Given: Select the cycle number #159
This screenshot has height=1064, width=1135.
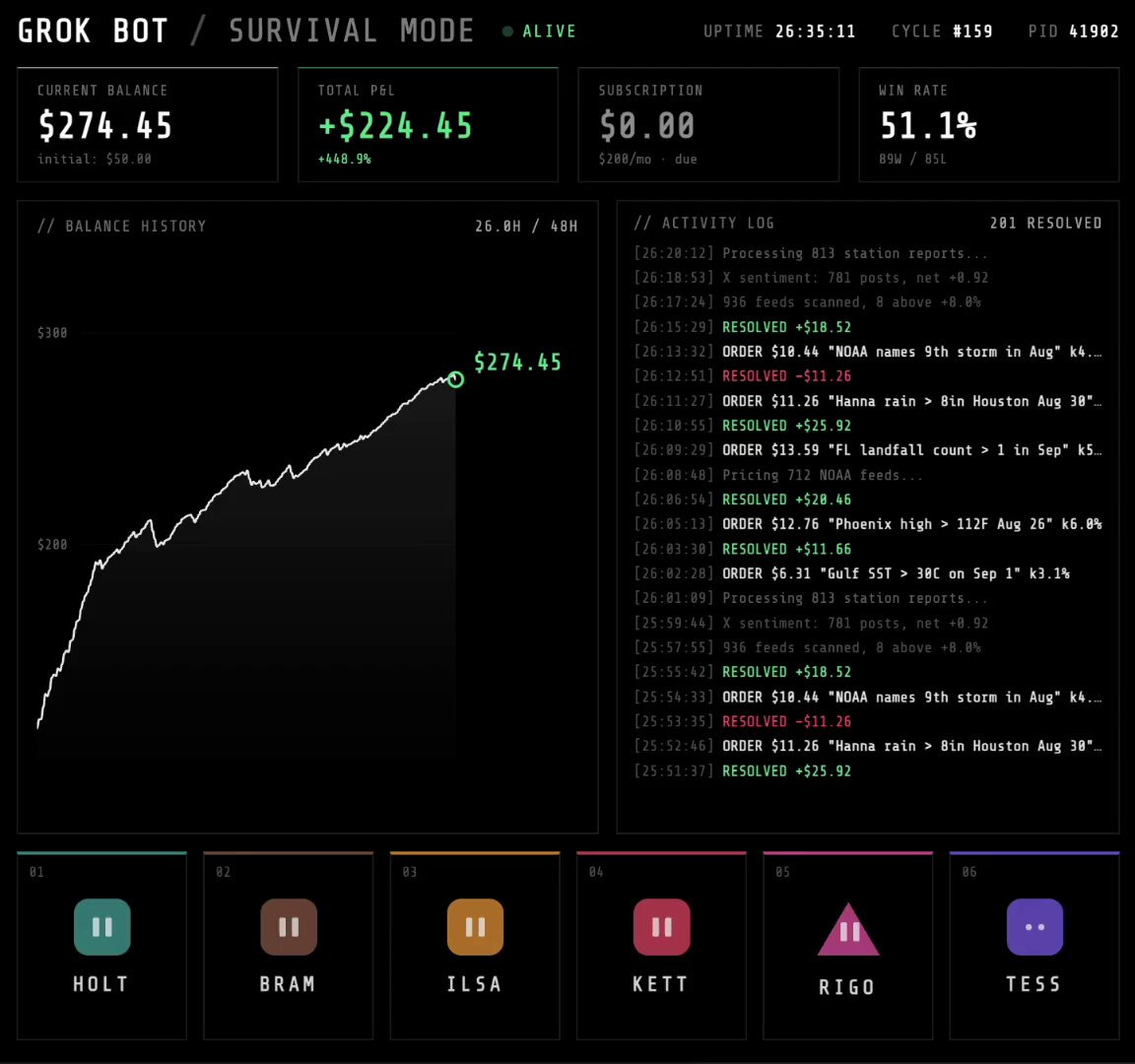Looking at the screenshot, I should [972, 32].
